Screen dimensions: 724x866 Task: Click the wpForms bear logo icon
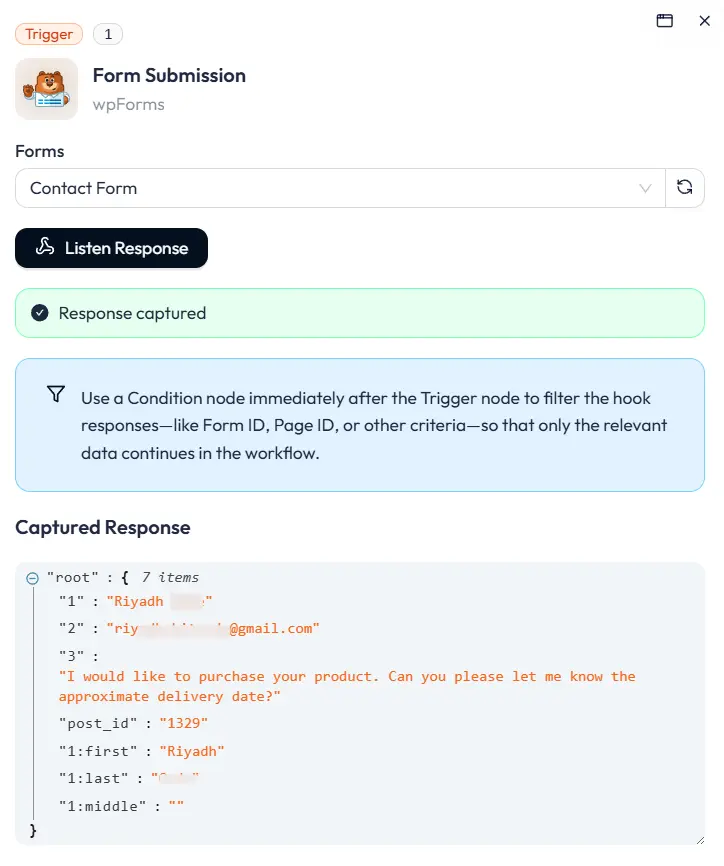coord(45,89)
